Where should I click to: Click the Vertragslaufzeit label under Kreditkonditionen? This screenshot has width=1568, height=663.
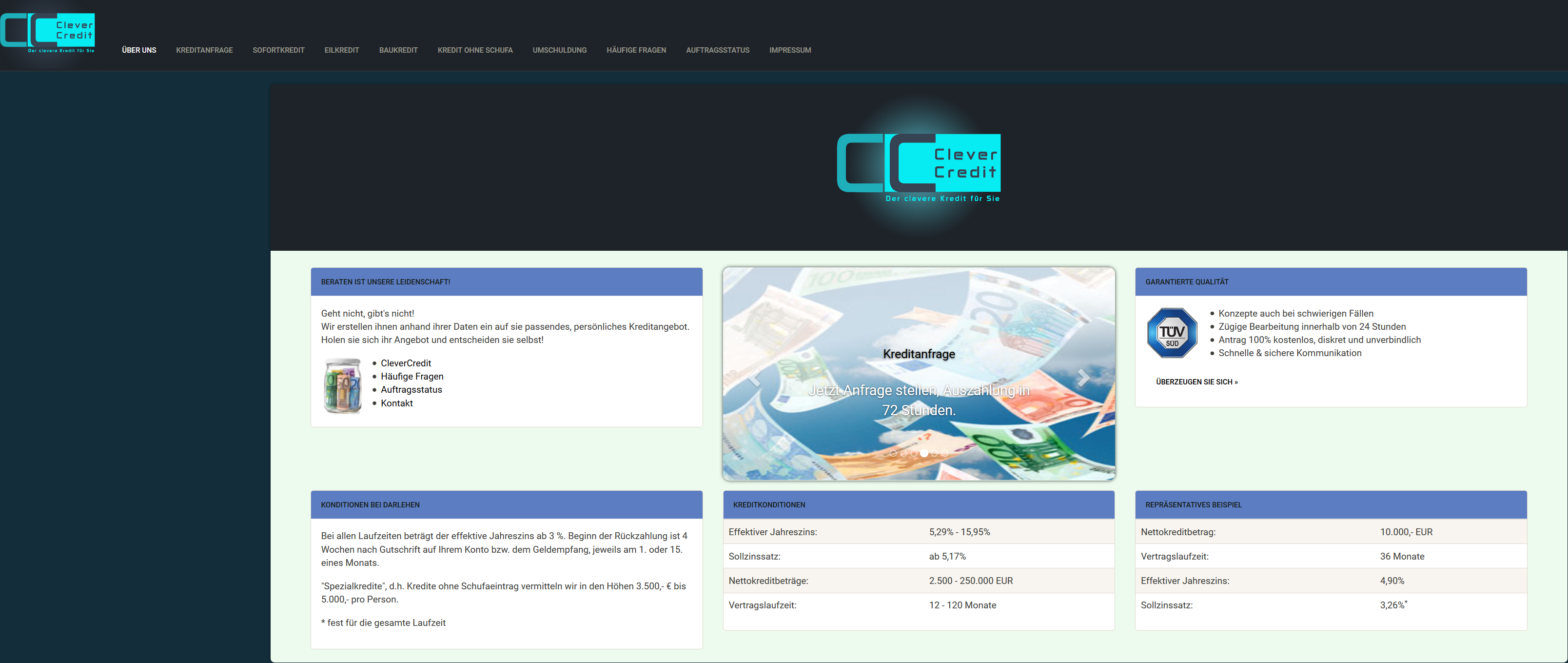pos(762,604)
